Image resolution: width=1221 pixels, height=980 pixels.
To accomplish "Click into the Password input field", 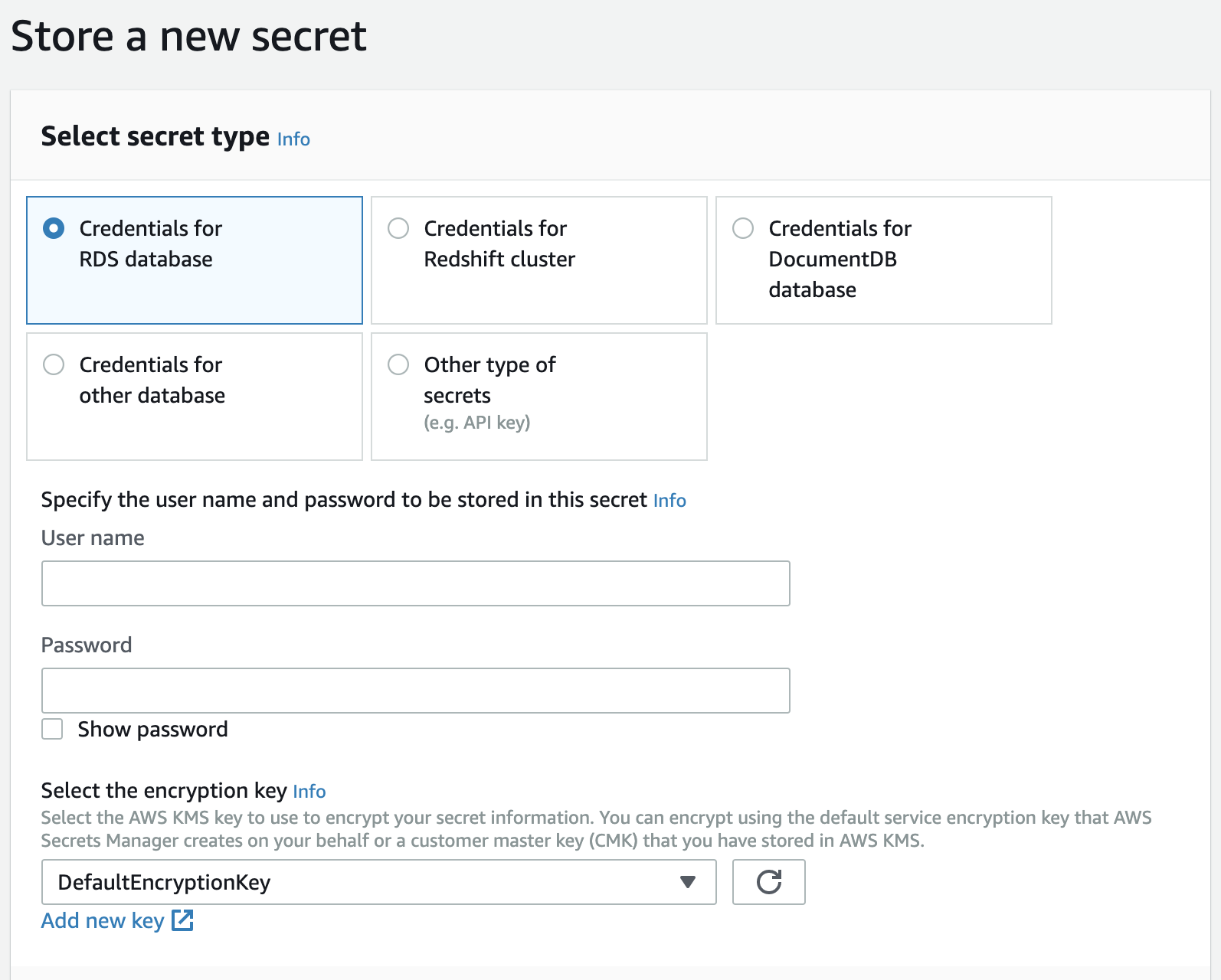I will click(x=415, y=691).
